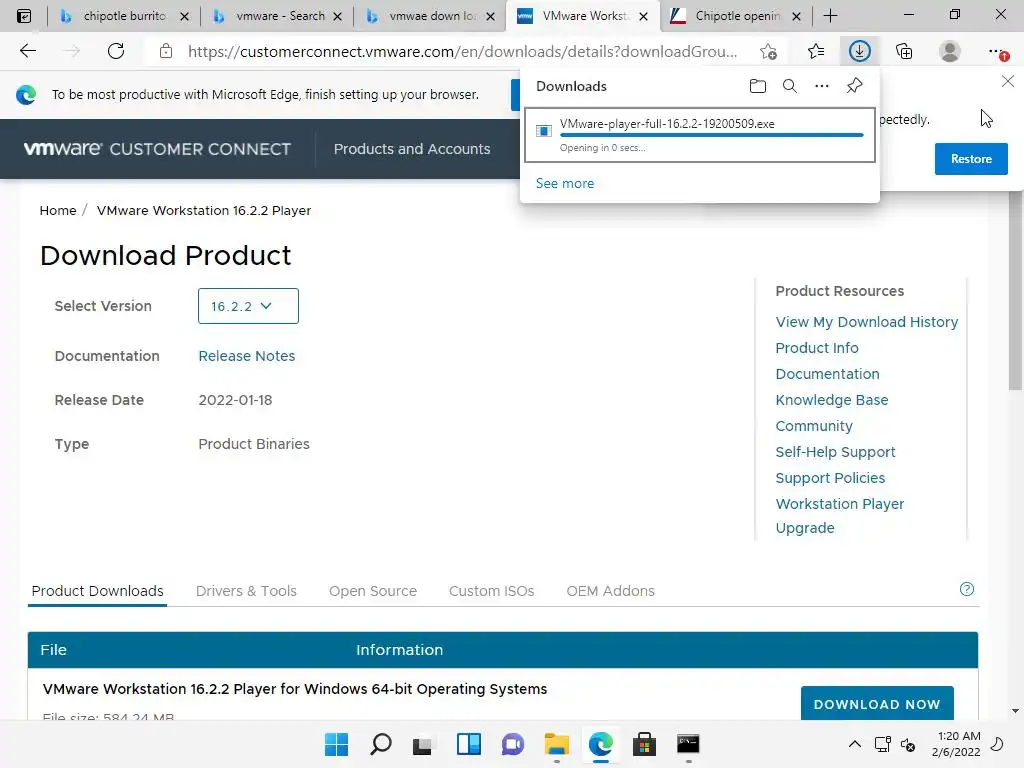
Task: Open Widgets from taskbar
Action: [468, 744]
